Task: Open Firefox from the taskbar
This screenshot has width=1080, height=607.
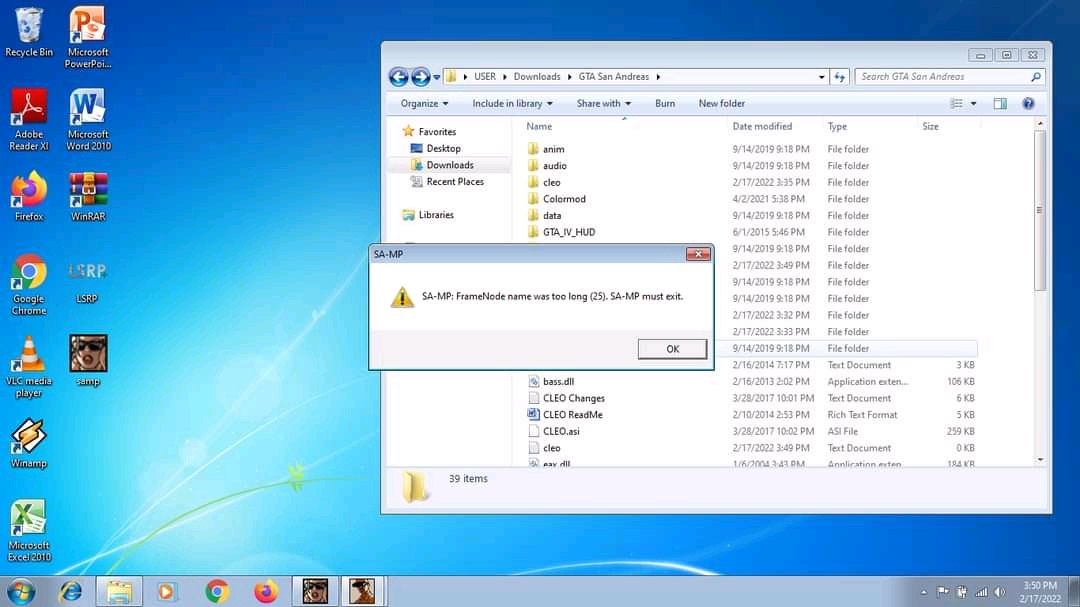Action: (266, 591)
